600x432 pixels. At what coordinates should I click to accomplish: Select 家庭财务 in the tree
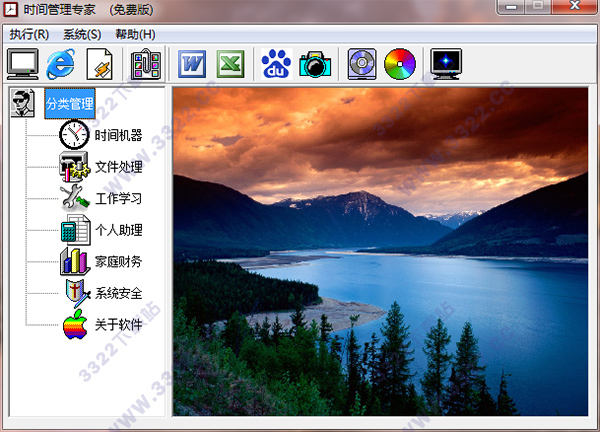[x=119, y=262]
